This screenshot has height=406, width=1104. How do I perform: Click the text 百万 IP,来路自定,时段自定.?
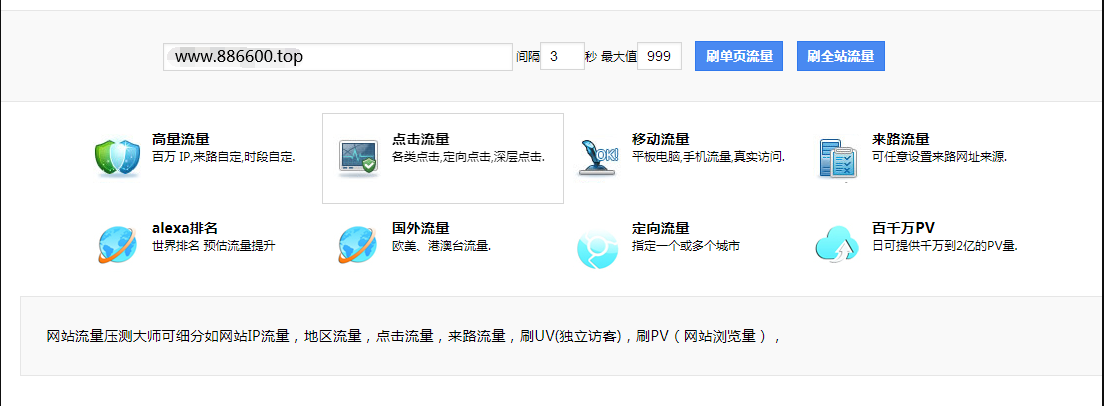coord(223,156)
